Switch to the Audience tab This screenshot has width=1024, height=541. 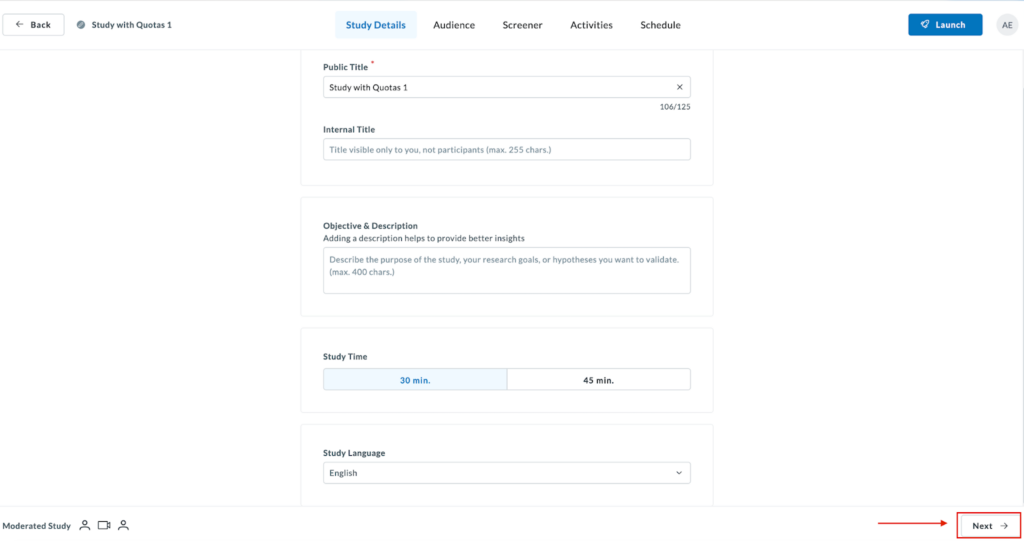454,25
